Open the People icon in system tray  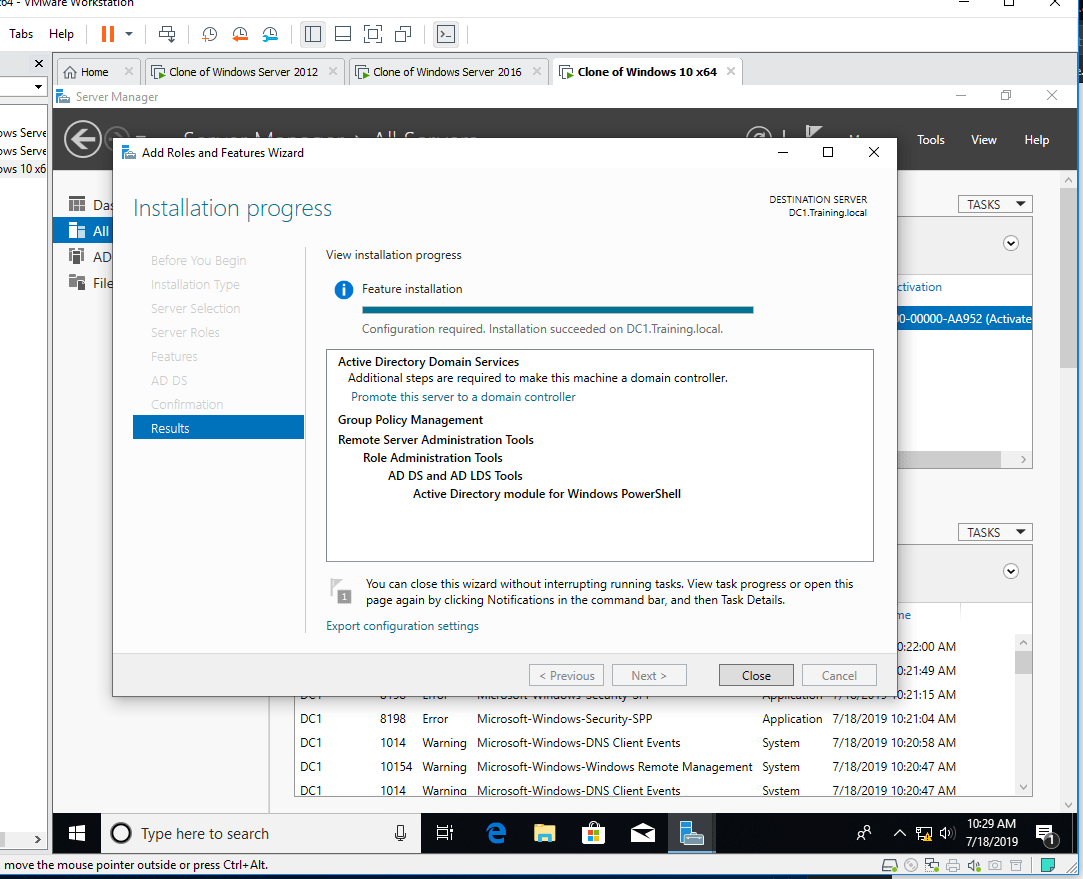tap(863, 833)
